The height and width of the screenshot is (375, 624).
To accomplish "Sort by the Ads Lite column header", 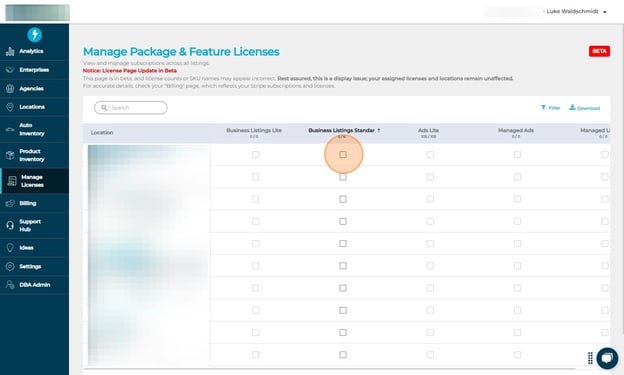I will click(429, 130).
